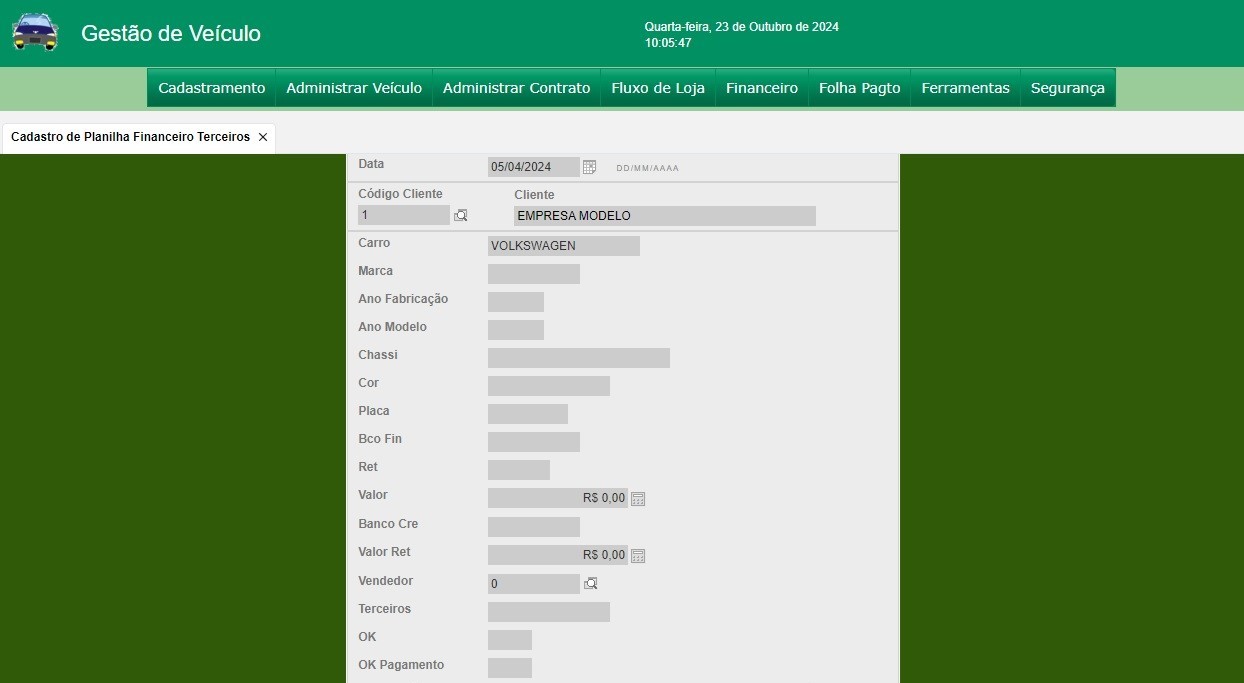
Task: Open the Valor calculator icon
Action: [x=638, y=499]
